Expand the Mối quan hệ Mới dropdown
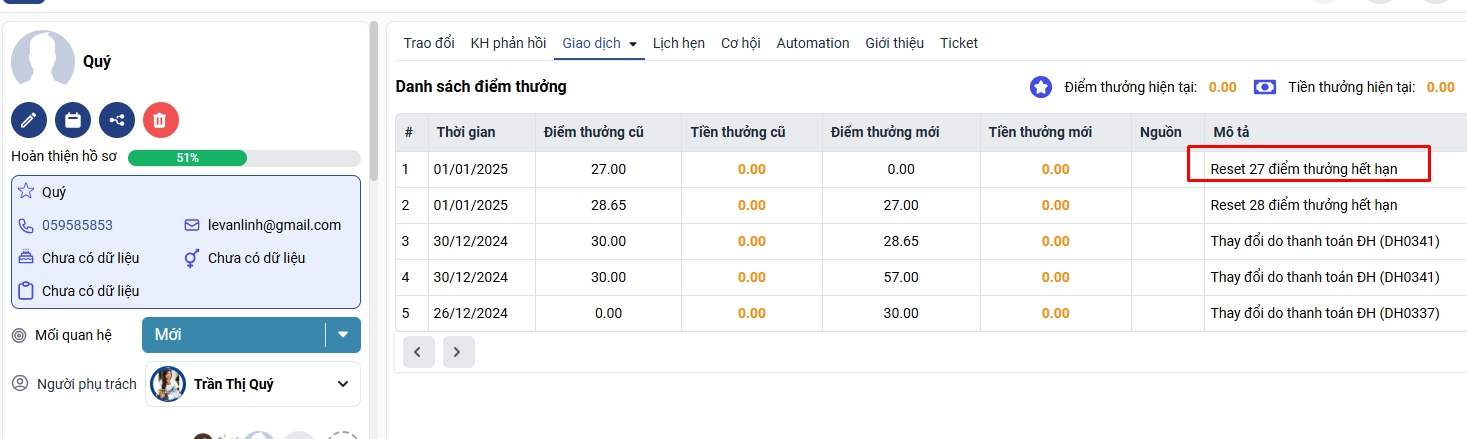The width and height of the screenshot is (1467, 439). (x=343, y=335)
